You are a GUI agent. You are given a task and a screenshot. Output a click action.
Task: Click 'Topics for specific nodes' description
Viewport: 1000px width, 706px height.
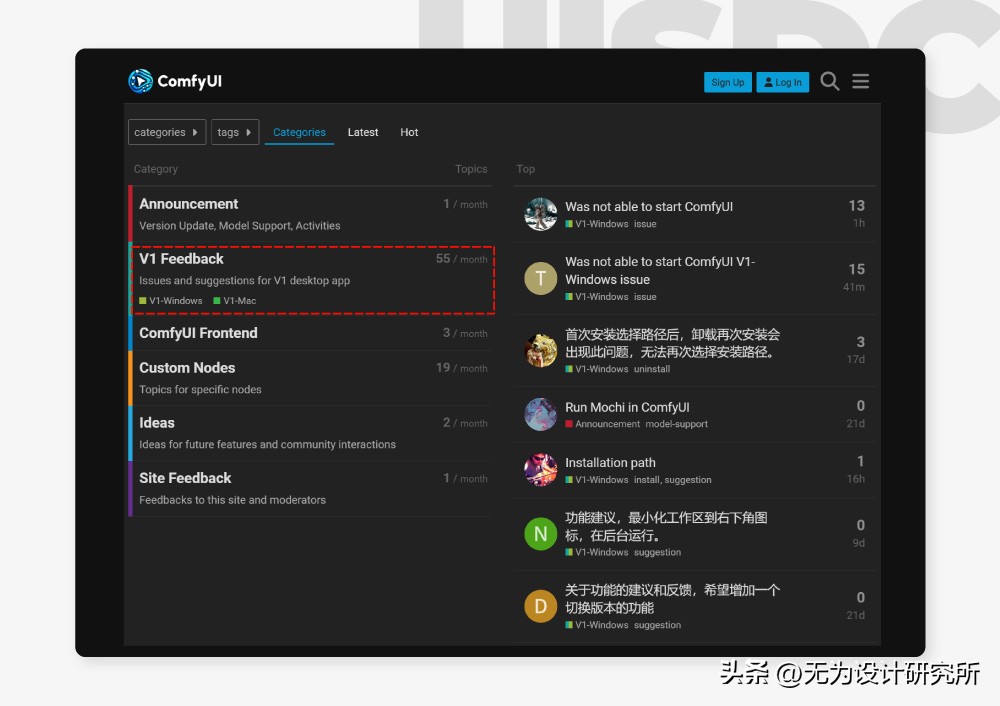[x=200, y=390]
